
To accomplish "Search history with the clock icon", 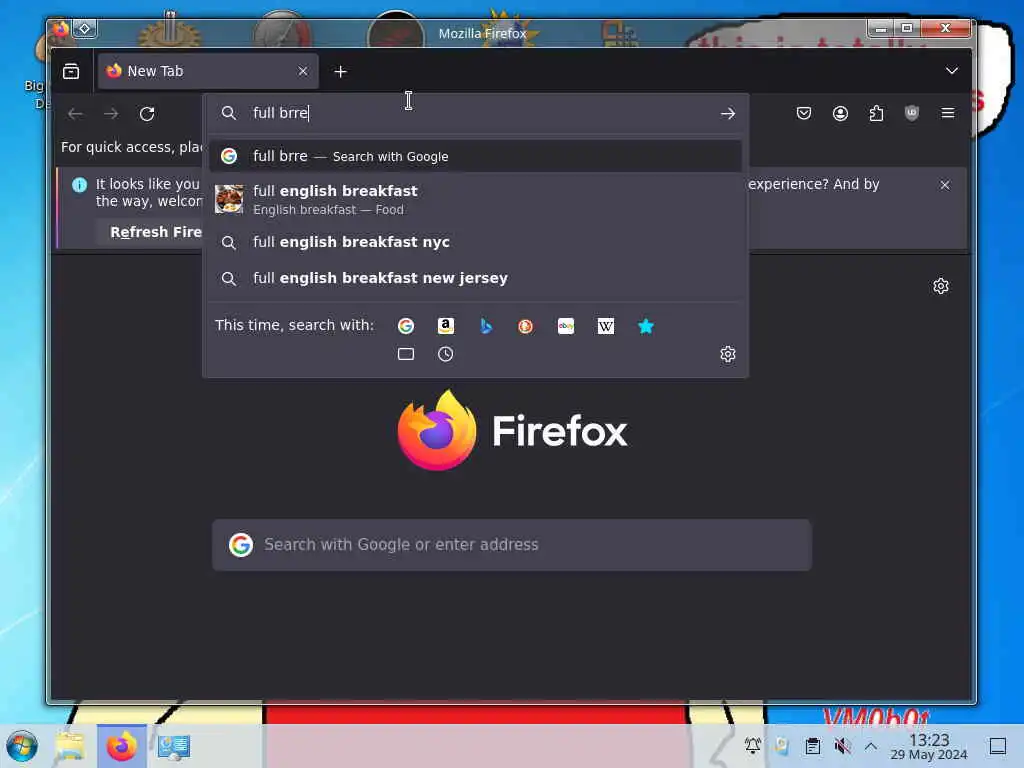I will click(x=445, y=354).
